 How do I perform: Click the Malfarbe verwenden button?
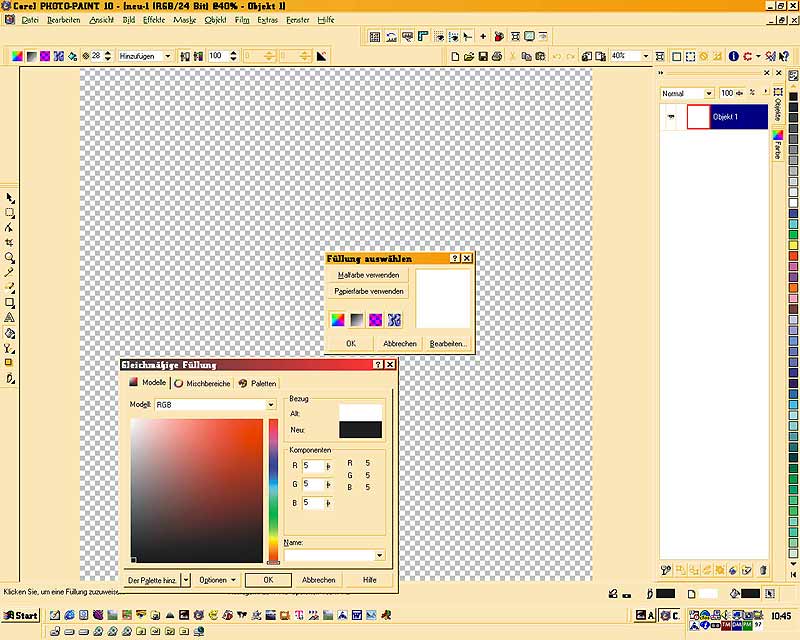pyautogui.click(x=369, y=275)
